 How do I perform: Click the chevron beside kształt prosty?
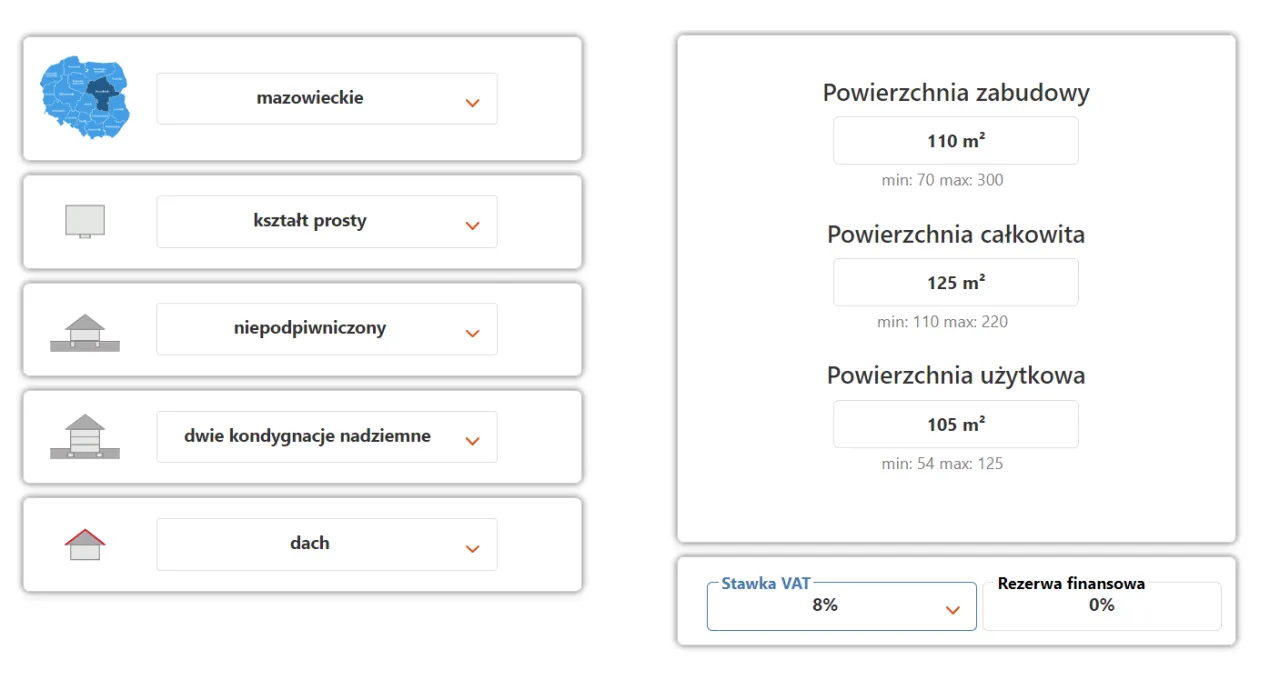(473, 226)
